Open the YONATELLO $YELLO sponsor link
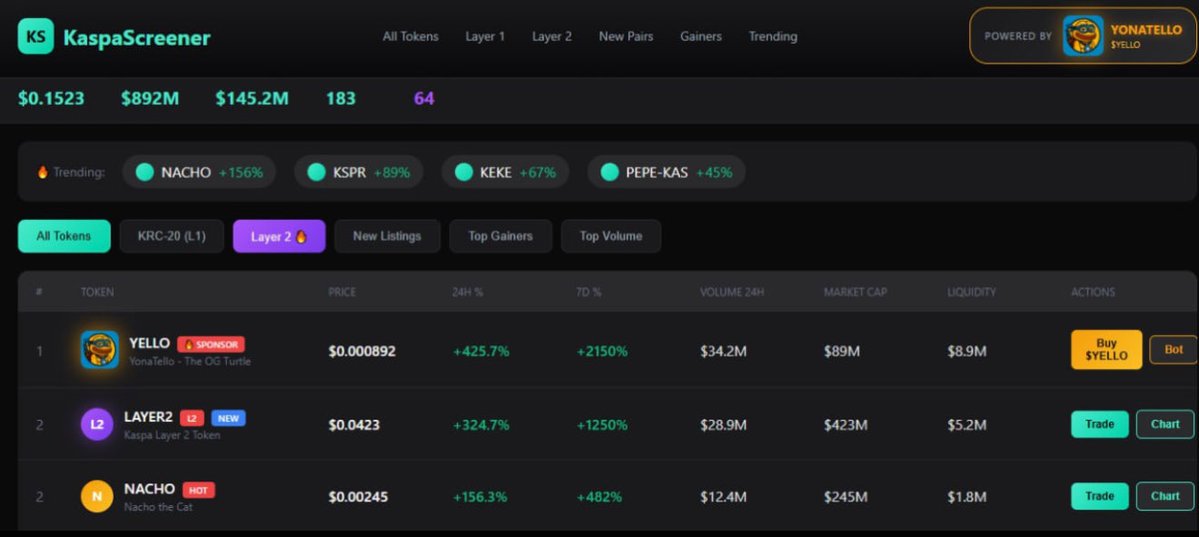The width and height of the screenshot is (1199, 537). [1083, 36]
